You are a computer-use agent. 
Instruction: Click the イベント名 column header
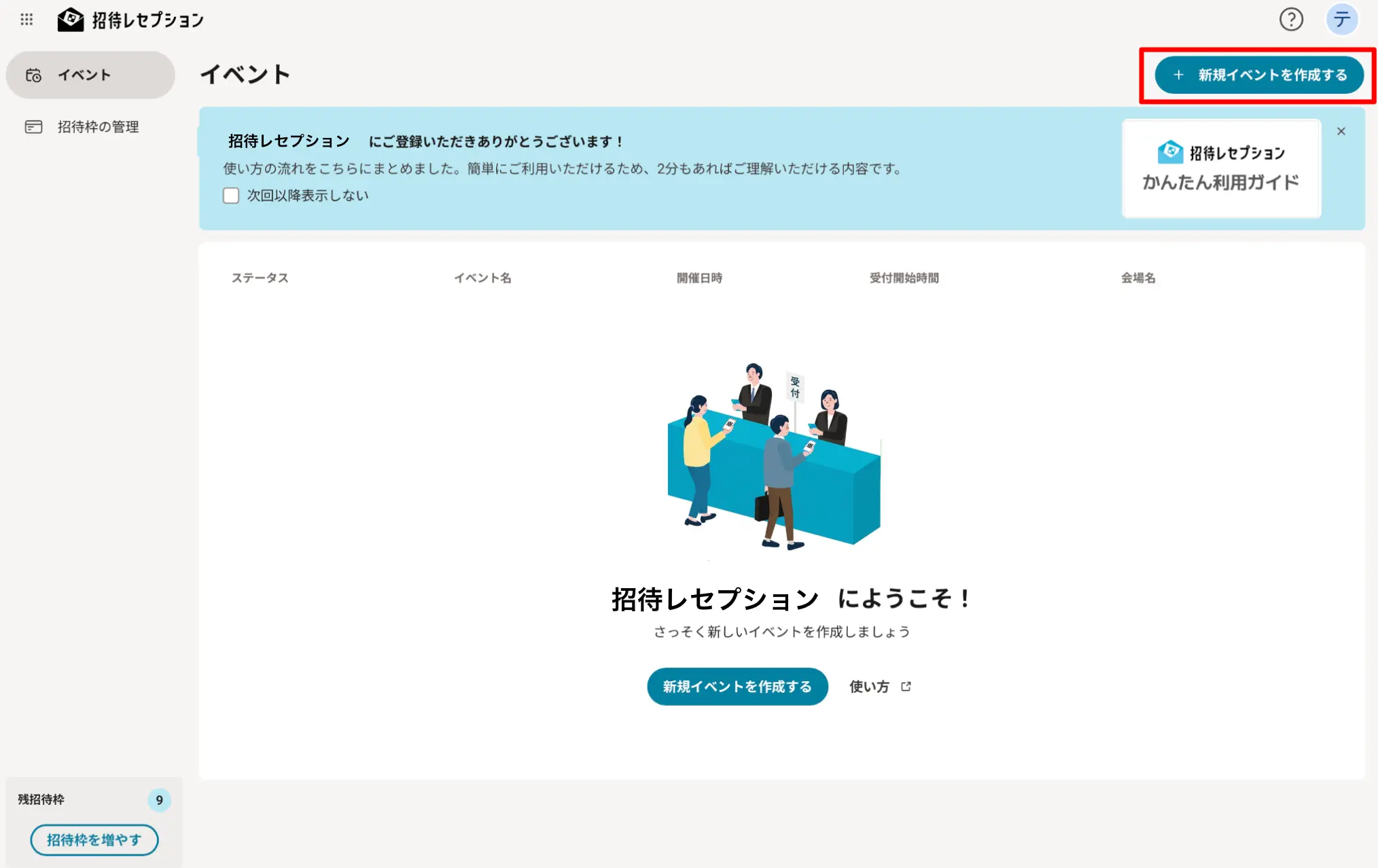[482, 278]
